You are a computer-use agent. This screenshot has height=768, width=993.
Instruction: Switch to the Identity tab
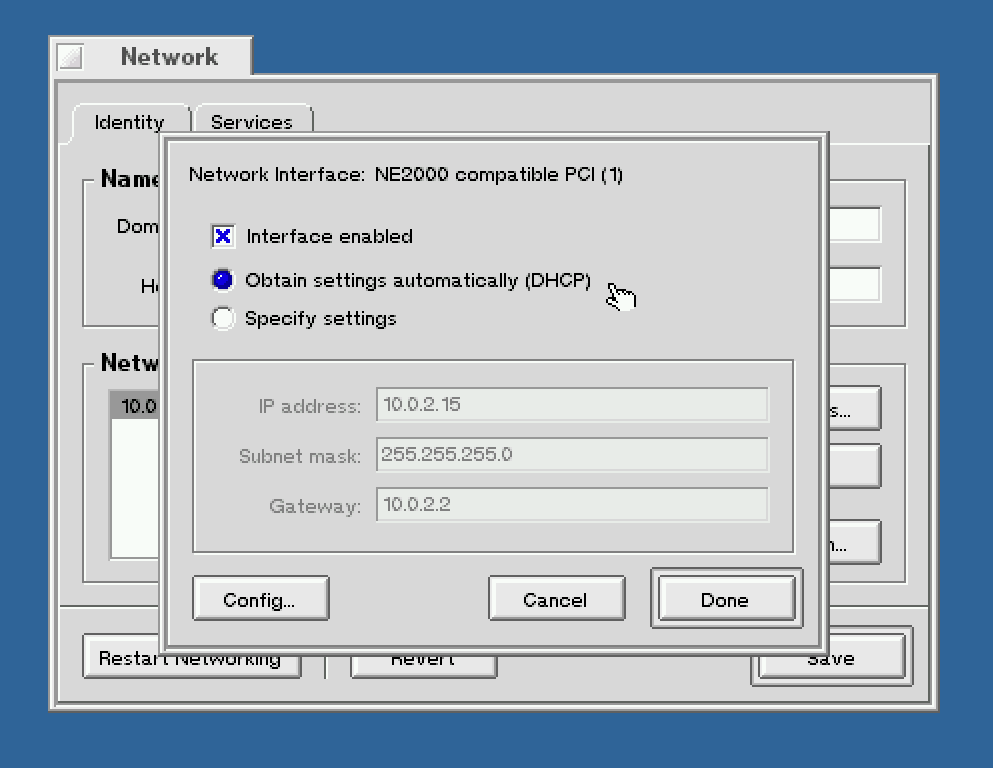(x=128, y=122)
